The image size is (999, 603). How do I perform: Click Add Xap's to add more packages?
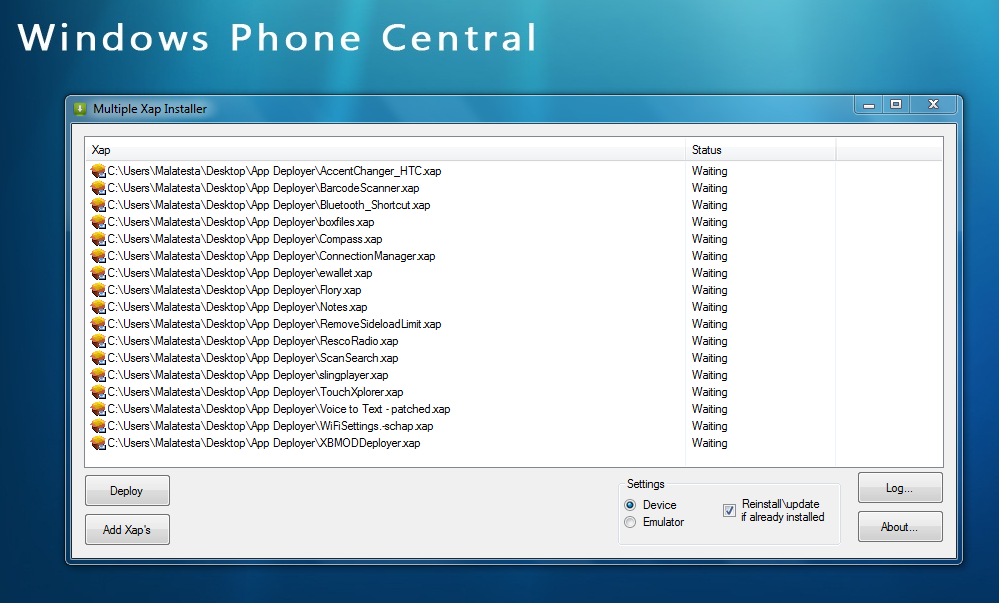(127, 528)
